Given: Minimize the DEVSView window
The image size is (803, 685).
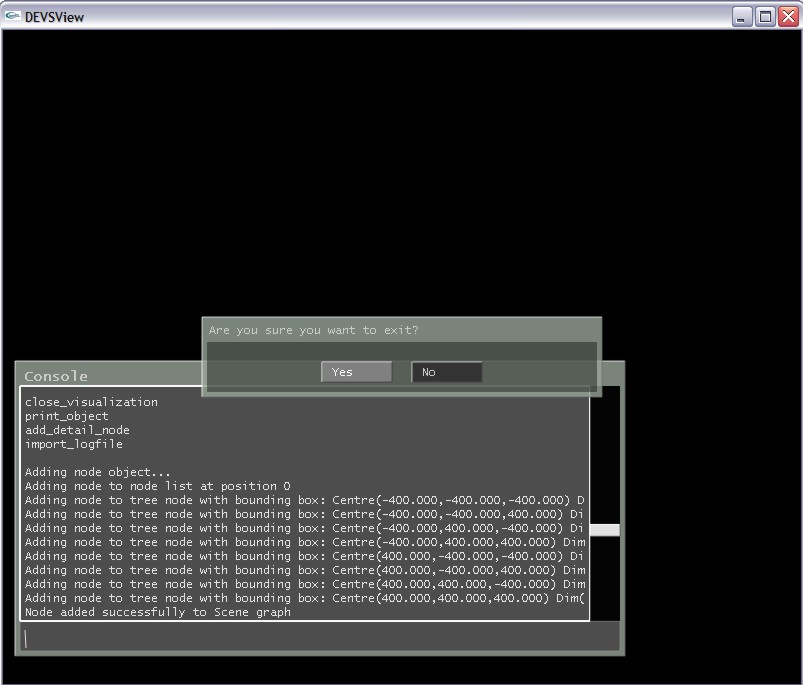Looking at the screenshot, I should pyautogui.click(x=741, y=17).
